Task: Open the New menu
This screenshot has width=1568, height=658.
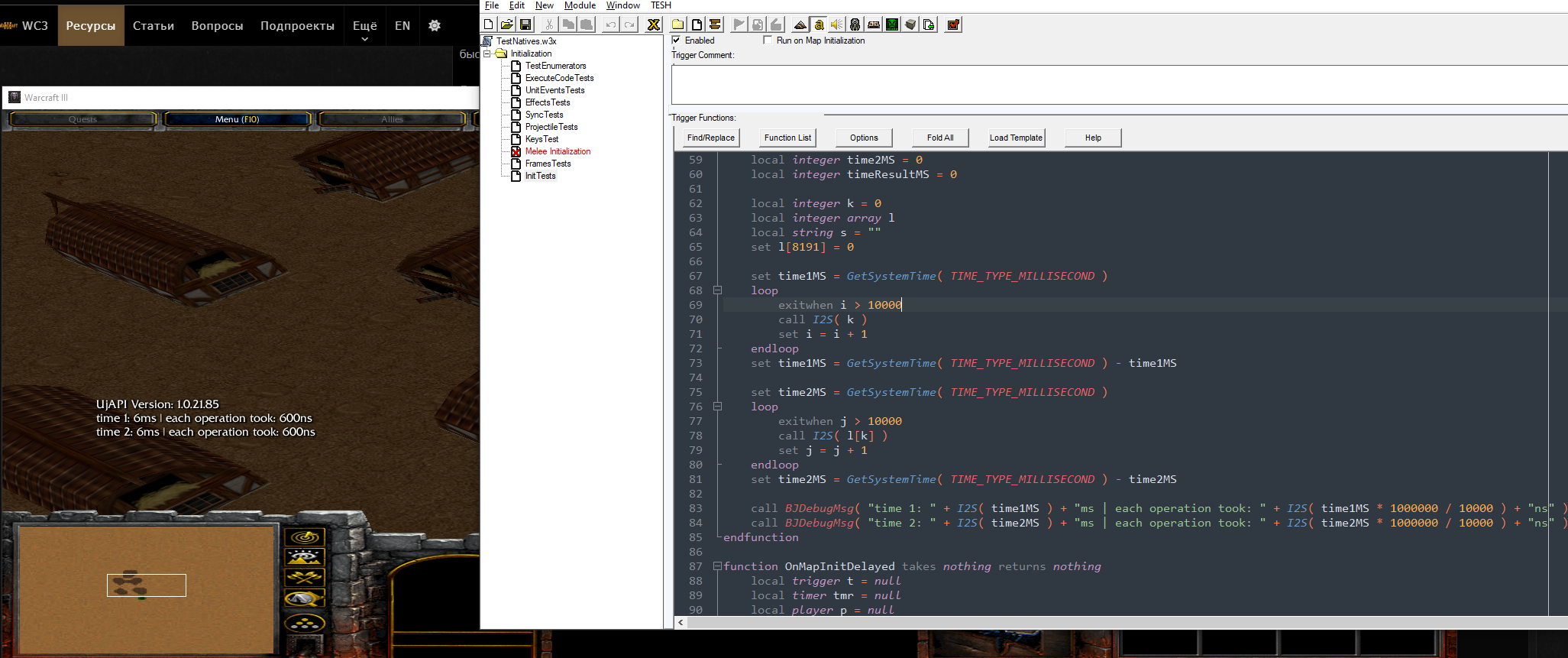Action: pos(545,5)
